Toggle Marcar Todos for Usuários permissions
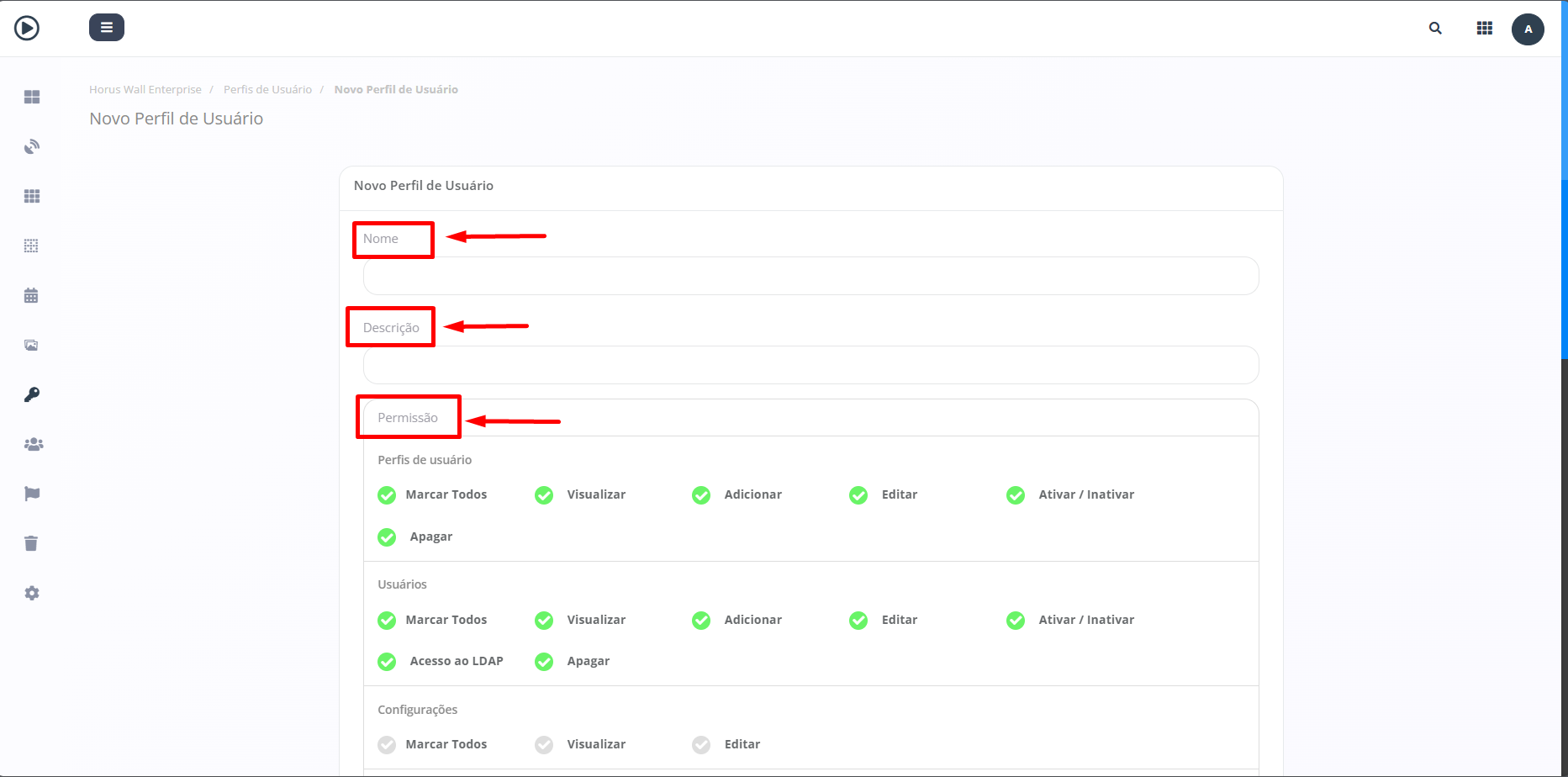This screenshot has height=777, width=1568. pos(386,620)
